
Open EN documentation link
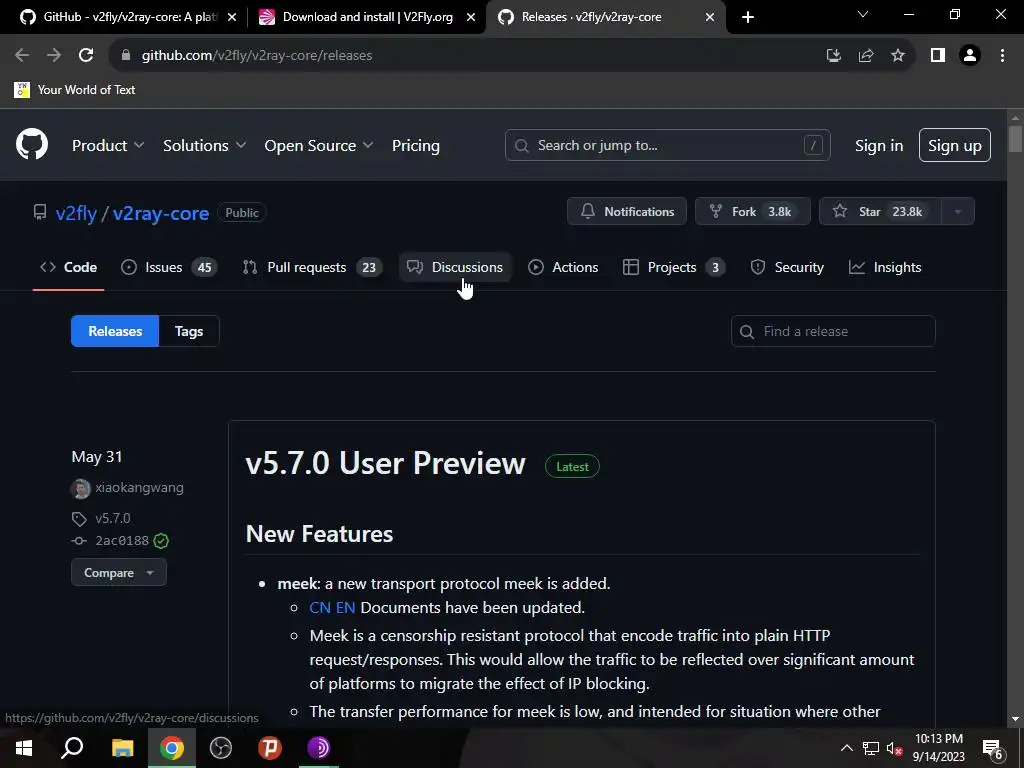(345, 608)
